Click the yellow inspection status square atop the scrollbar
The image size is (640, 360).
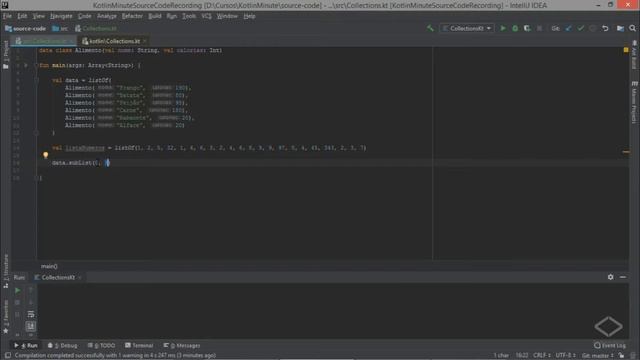[x=626, y=50]
